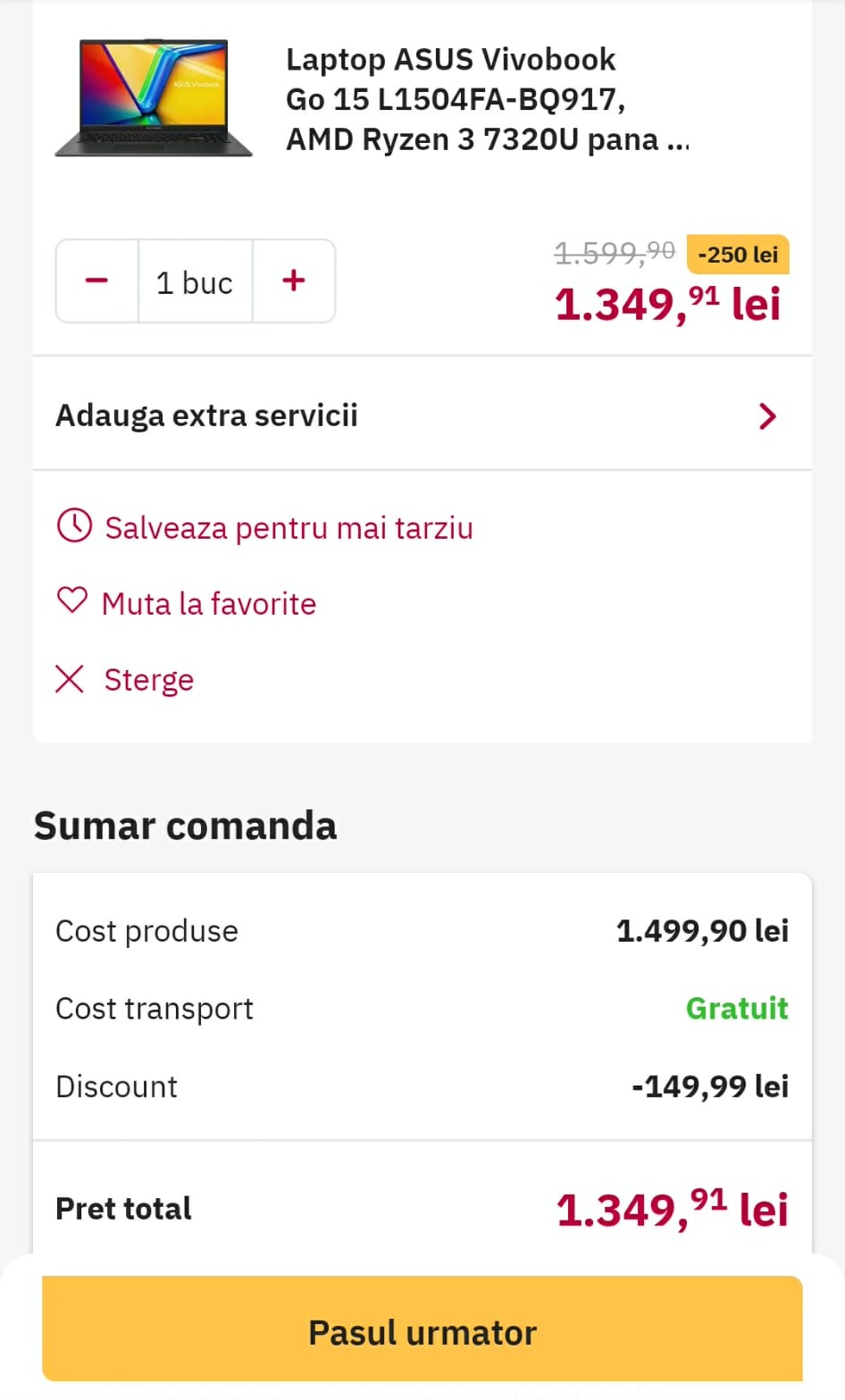Increase quantity with the plus button
The height and width of the screenshot is (1400, 845).
[x=294, y=281]
